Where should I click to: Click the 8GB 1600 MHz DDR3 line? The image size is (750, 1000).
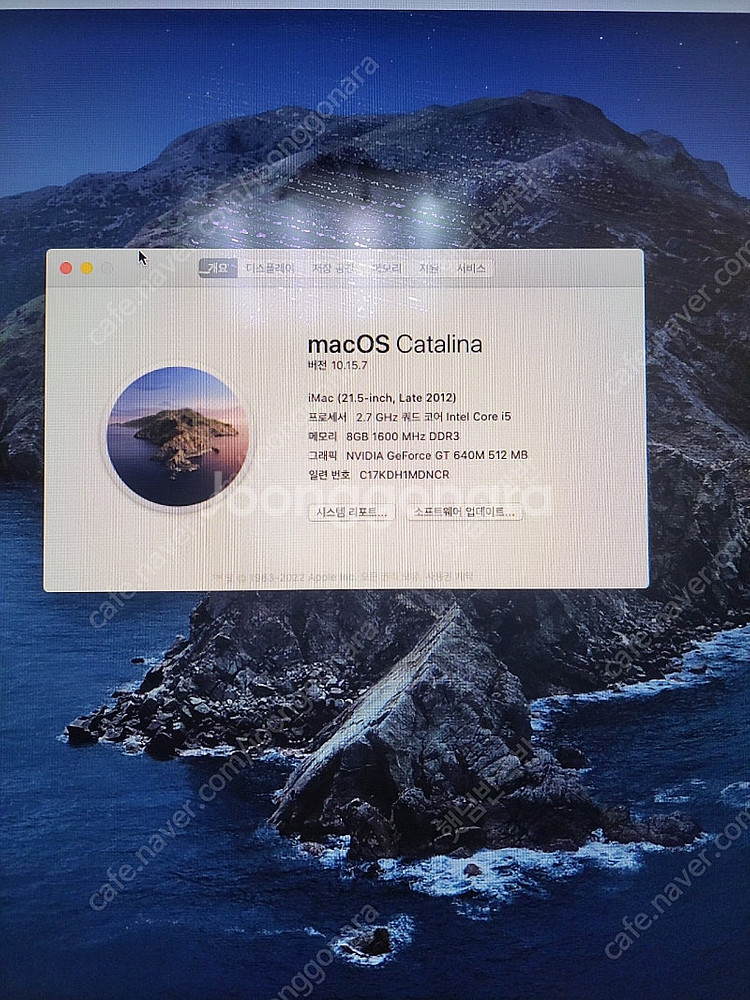(383, 436)
